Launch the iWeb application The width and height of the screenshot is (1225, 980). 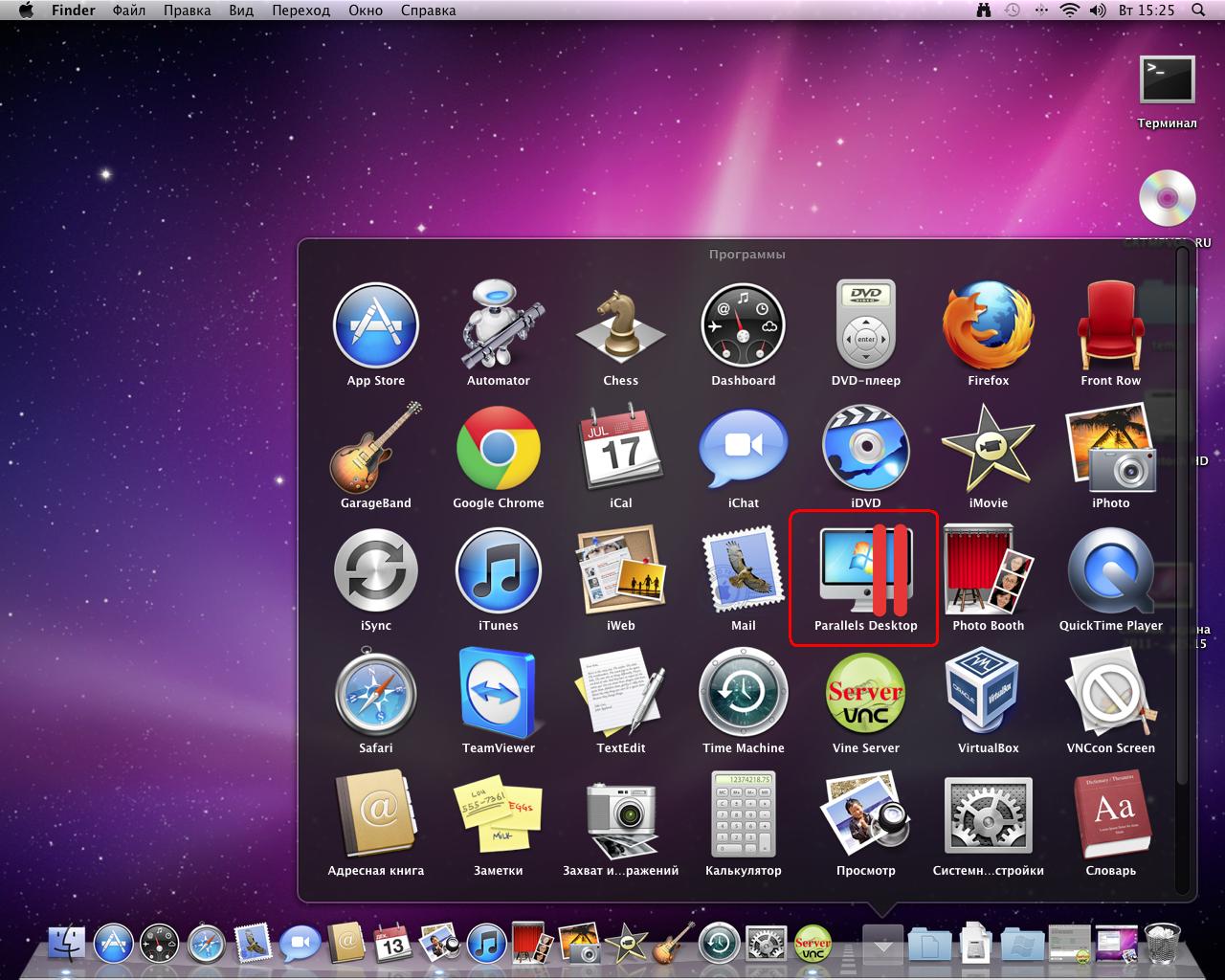(x=621, y=571)
